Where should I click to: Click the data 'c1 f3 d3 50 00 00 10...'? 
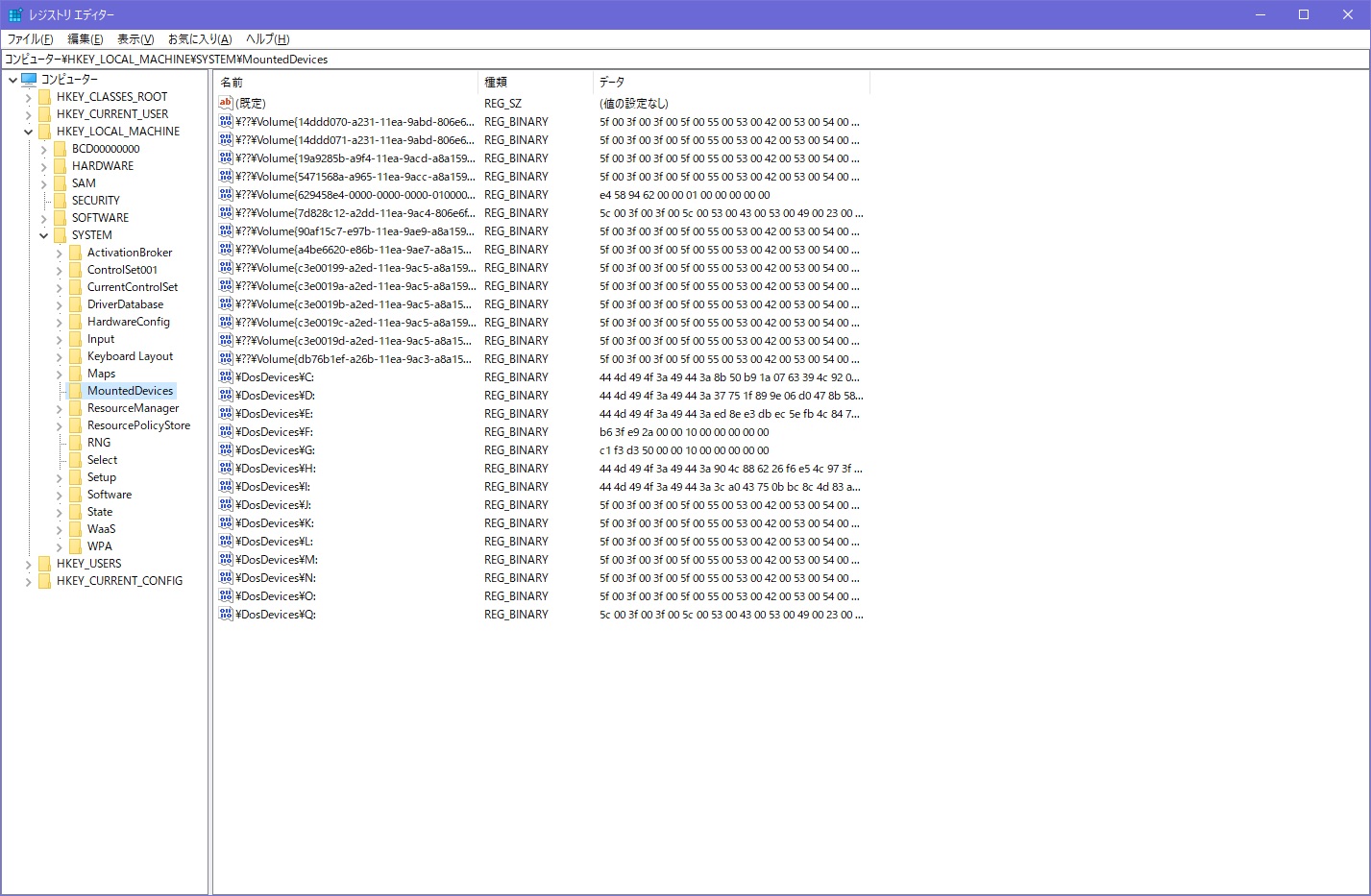[684, 449]
